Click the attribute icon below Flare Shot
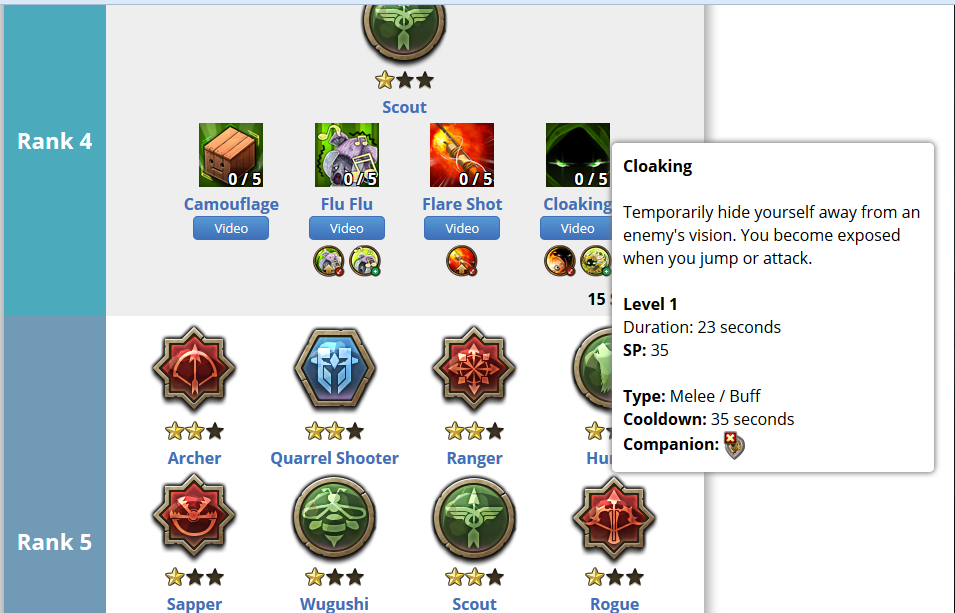The image size is (955, 613). pyautogui.click(x=462, y=261)
